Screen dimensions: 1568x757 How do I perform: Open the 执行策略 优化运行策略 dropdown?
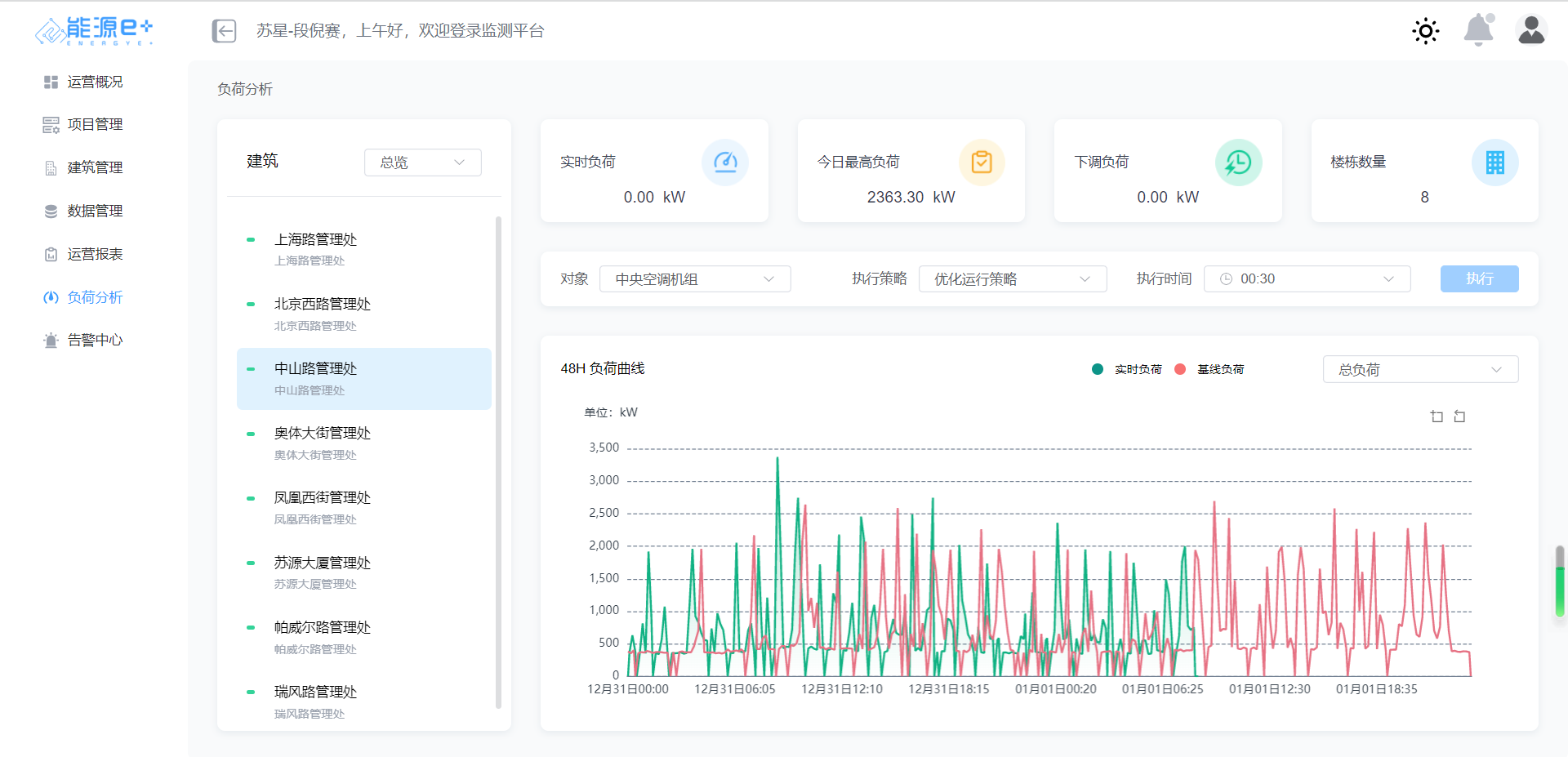tap(1013, 279)
